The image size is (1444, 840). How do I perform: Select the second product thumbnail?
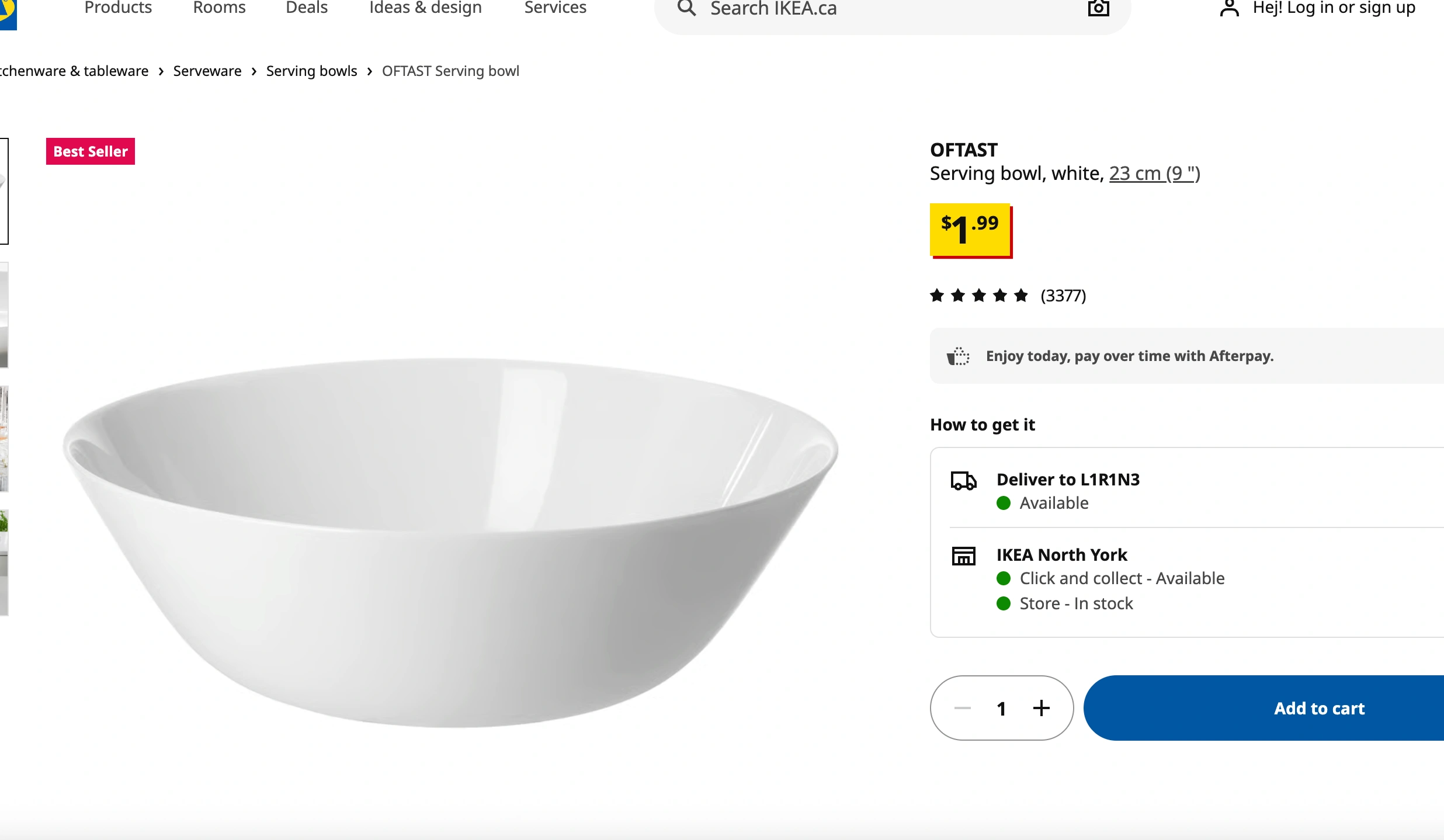(4, 315)
